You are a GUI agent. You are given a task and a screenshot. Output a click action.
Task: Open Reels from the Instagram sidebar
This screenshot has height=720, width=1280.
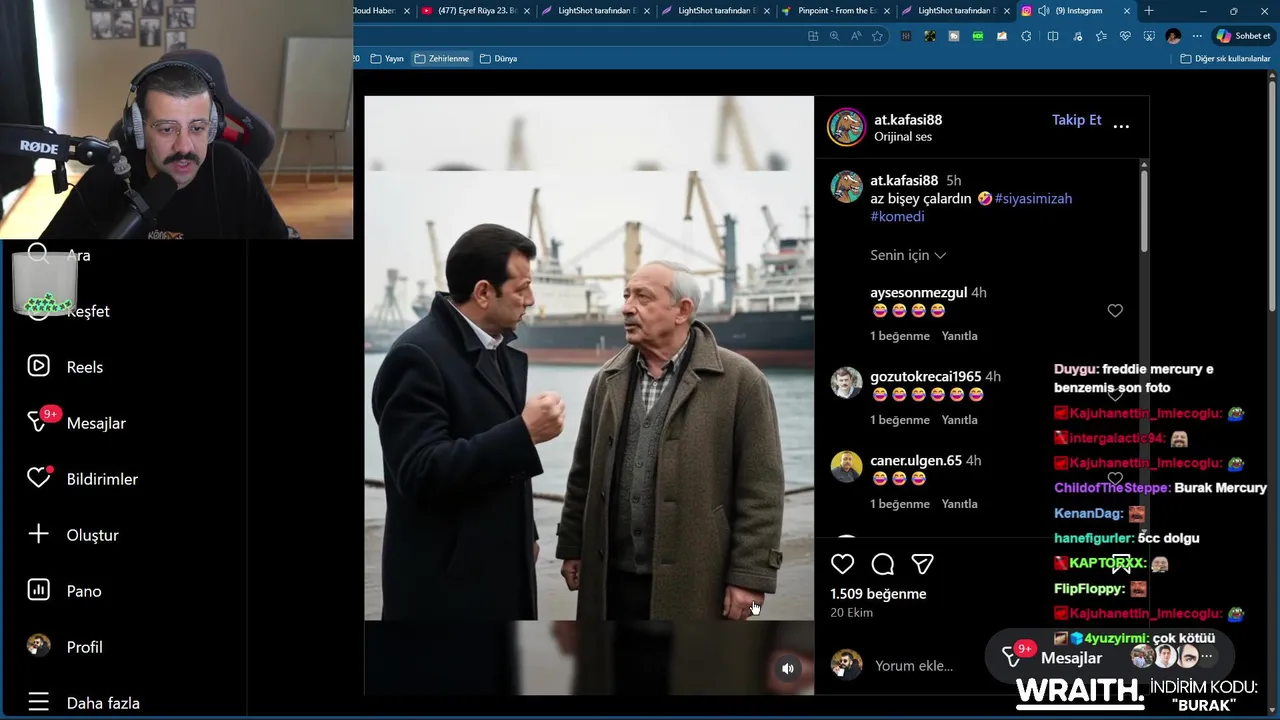[66, 367]
